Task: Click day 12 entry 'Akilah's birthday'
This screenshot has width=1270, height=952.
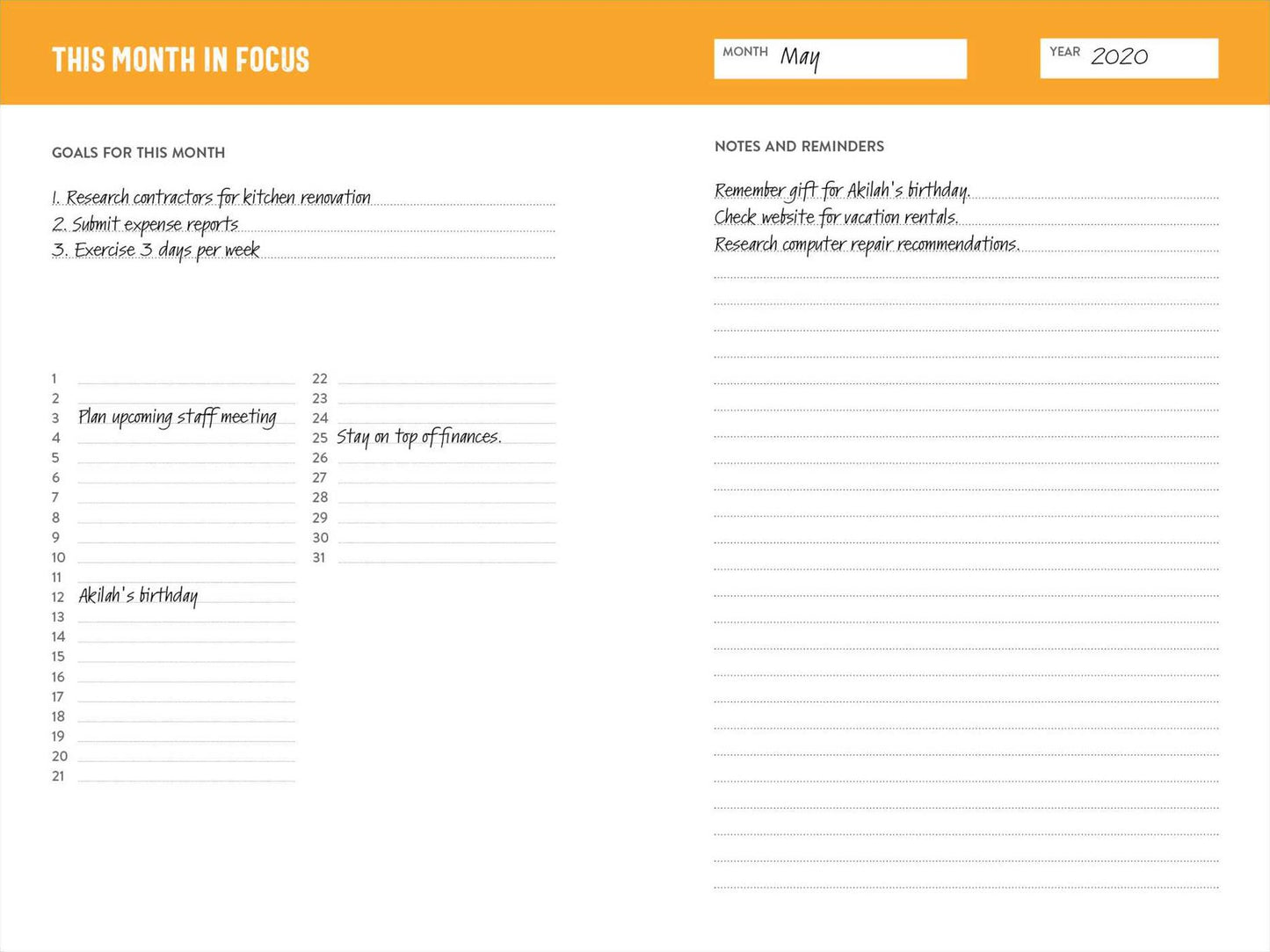Action: pos(138,596)
